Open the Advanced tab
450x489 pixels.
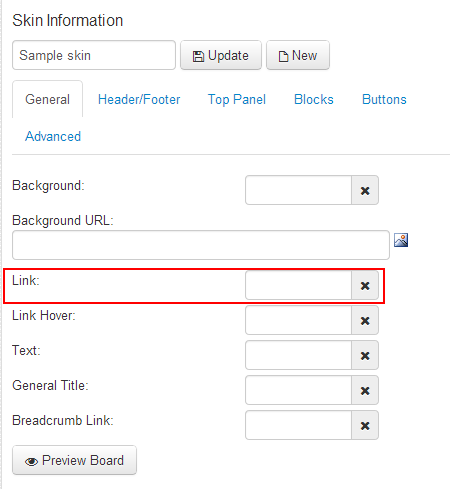[x=53, y=136]
